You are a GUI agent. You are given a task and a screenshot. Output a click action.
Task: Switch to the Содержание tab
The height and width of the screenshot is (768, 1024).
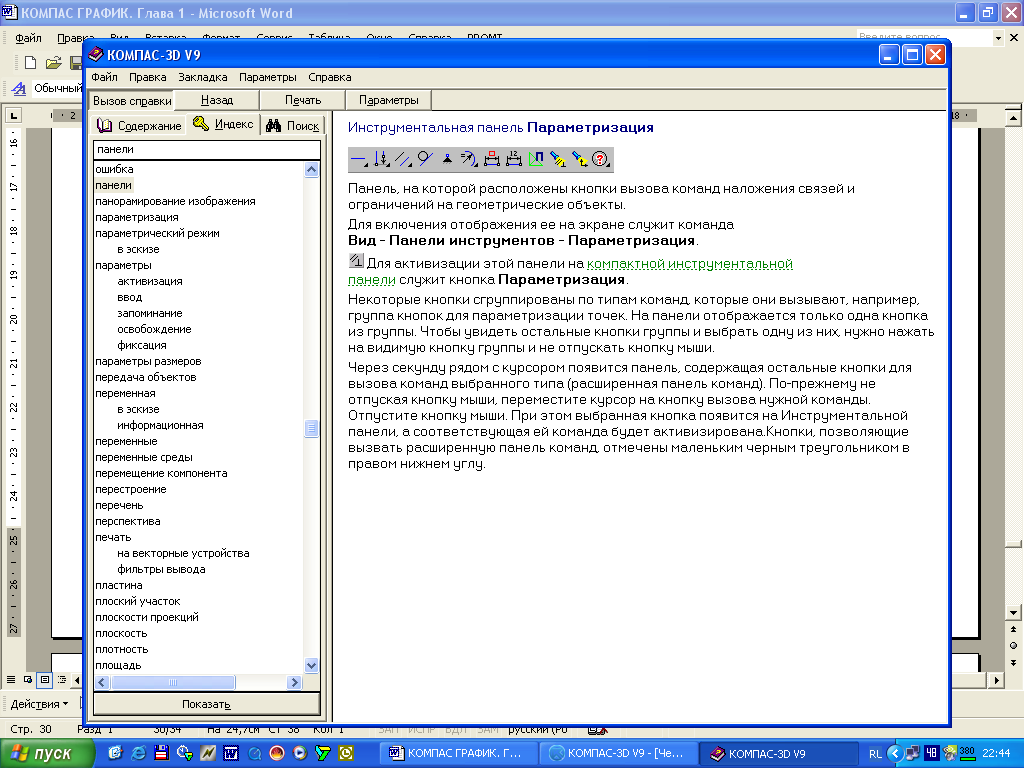138,125
